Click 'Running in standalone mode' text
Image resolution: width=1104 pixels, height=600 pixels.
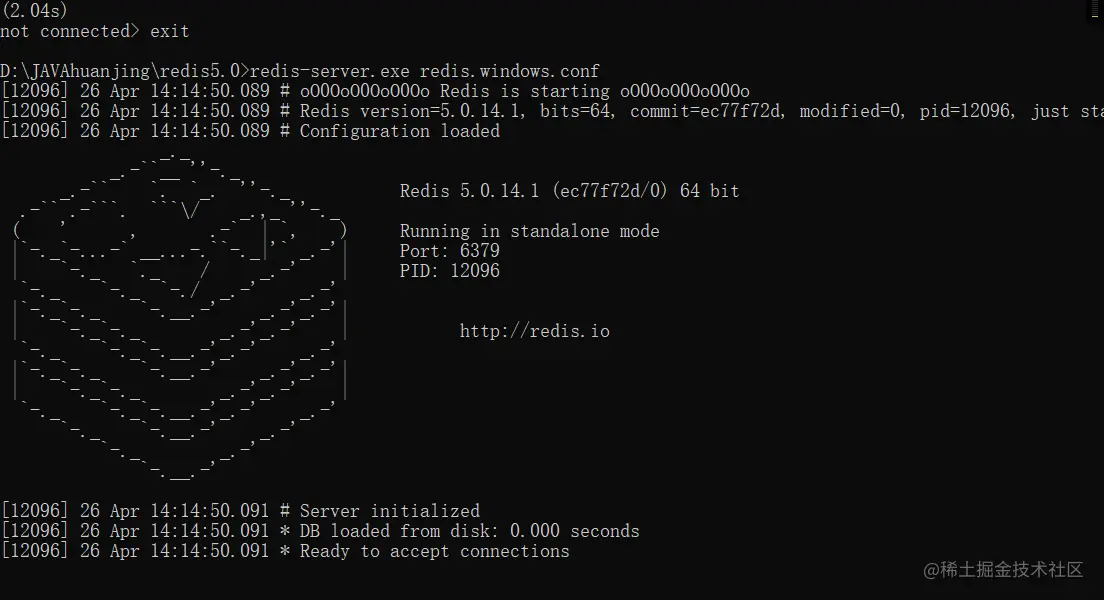(529, 231)
